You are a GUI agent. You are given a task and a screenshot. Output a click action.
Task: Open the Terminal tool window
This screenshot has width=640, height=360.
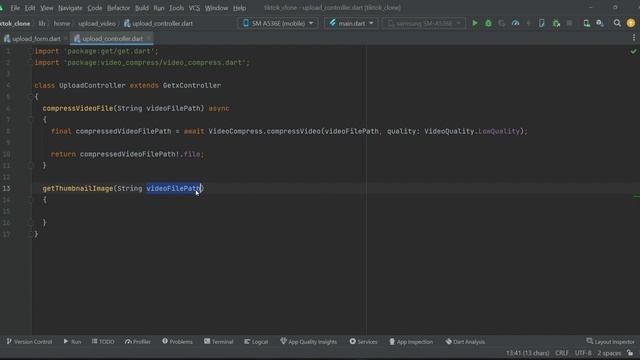(x=218, y=342)
